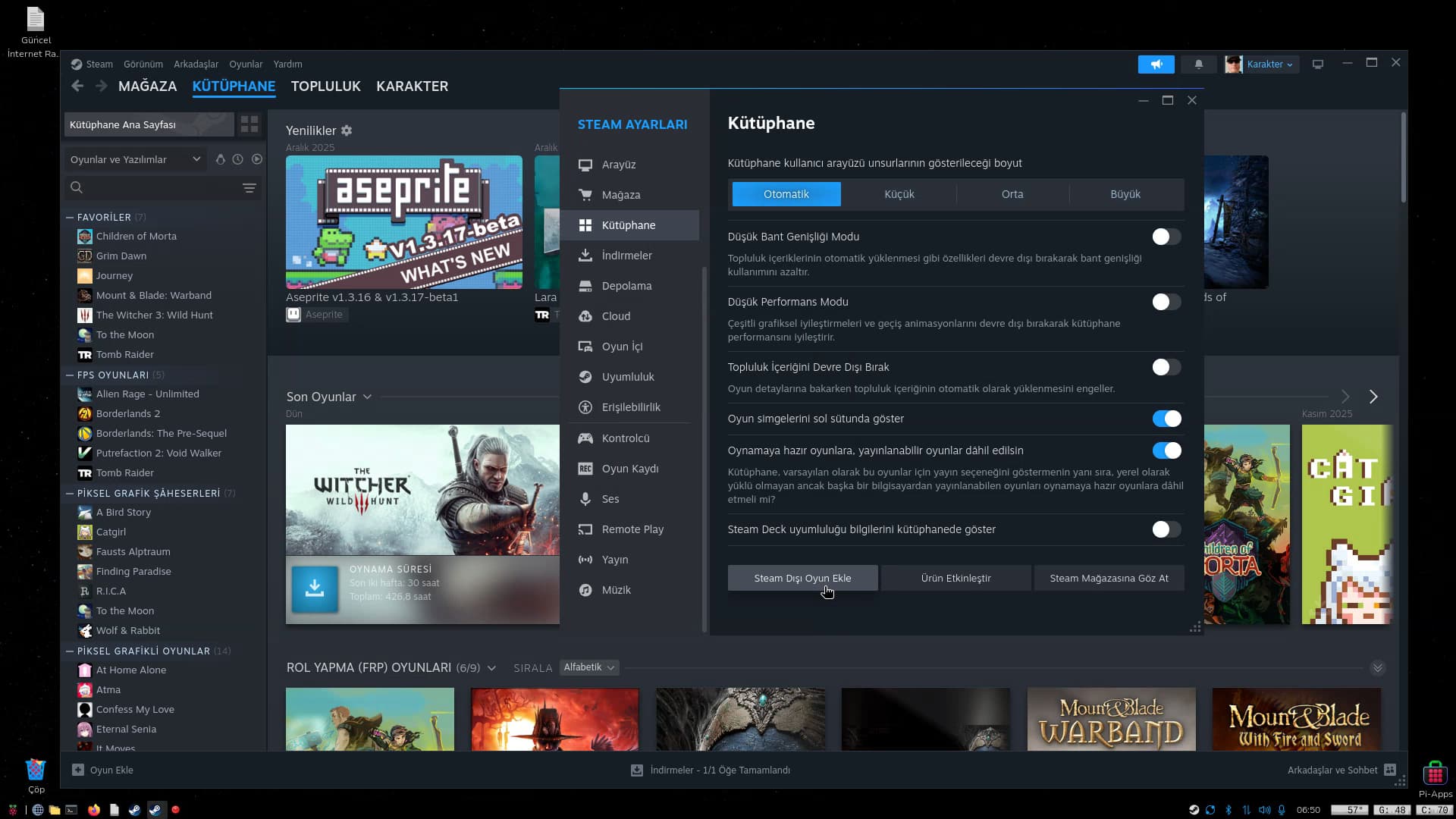The width and height of the screenshot is (1456, 819).
Task: Click the Witcher 3 download button
Action: [x=315, y=588]
